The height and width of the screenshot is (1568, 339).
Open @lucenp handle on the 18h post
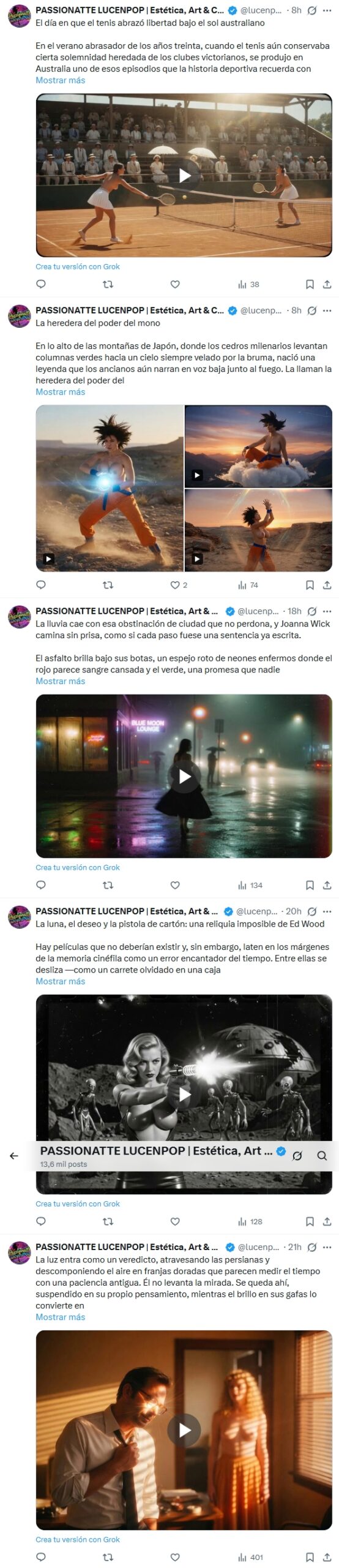258,611
